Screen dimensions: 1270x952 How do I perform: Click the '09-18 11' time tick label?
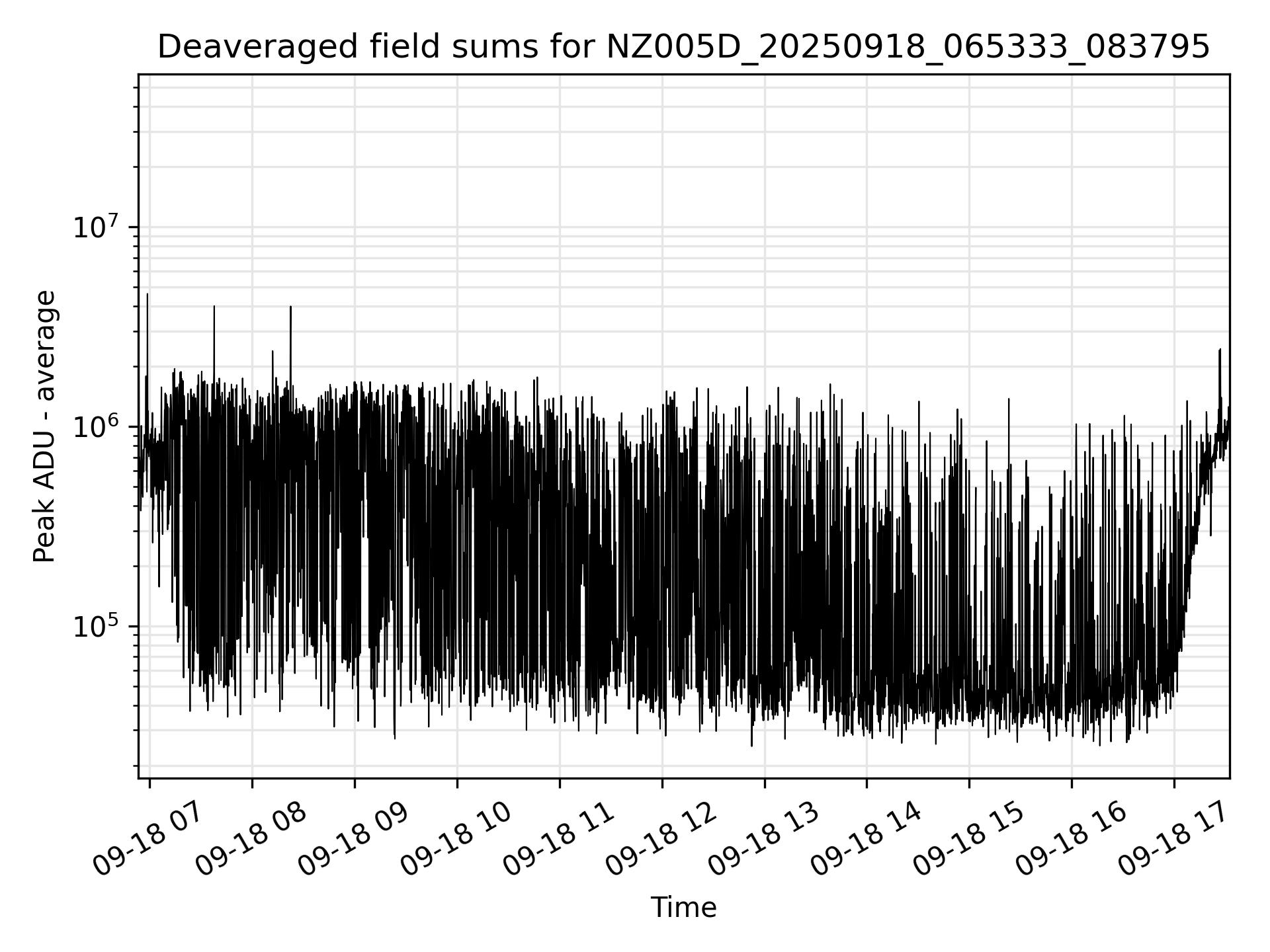[559, 840]
